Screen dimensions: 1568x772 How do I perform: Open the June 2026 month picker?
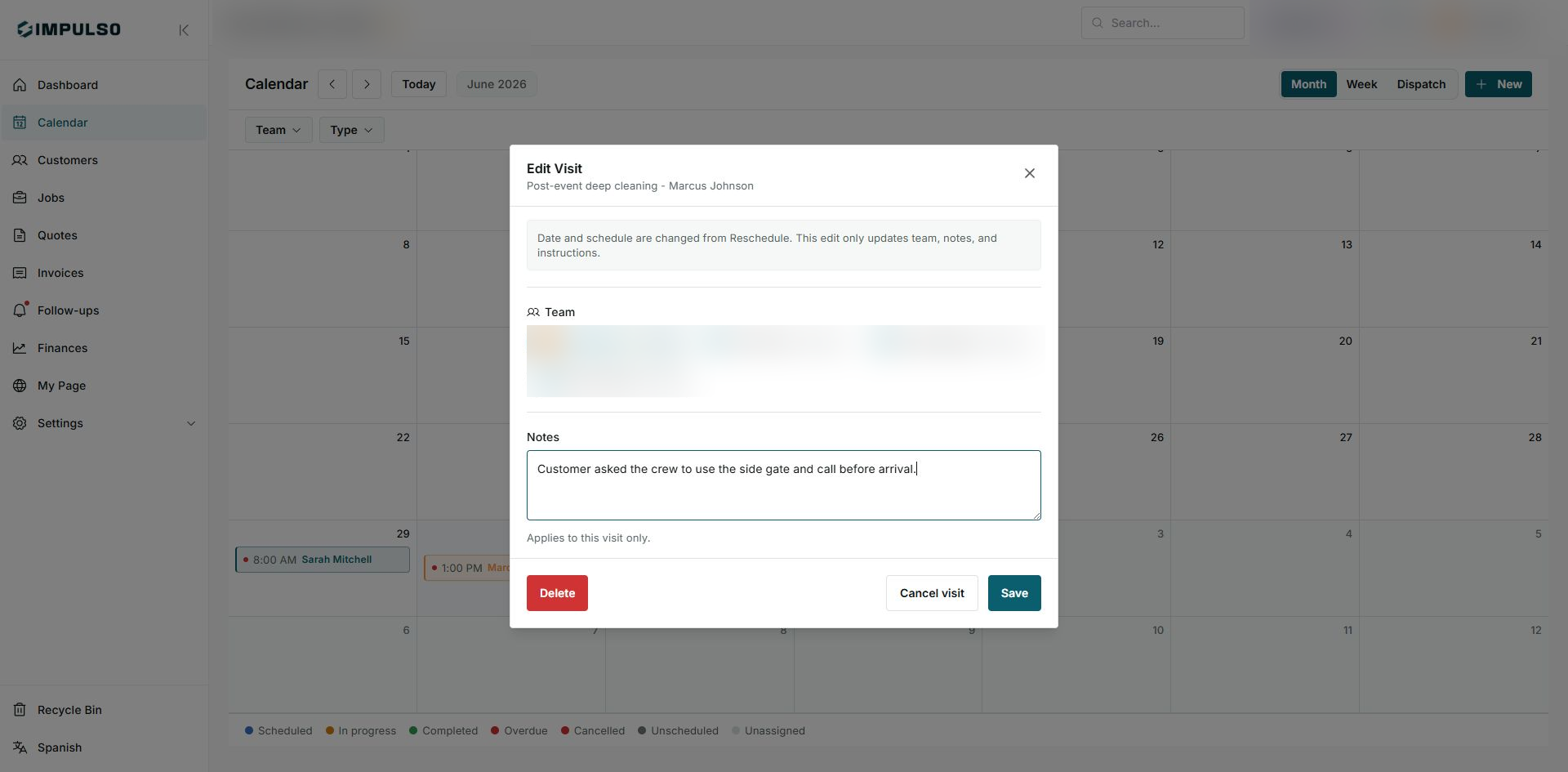(497, 84)
